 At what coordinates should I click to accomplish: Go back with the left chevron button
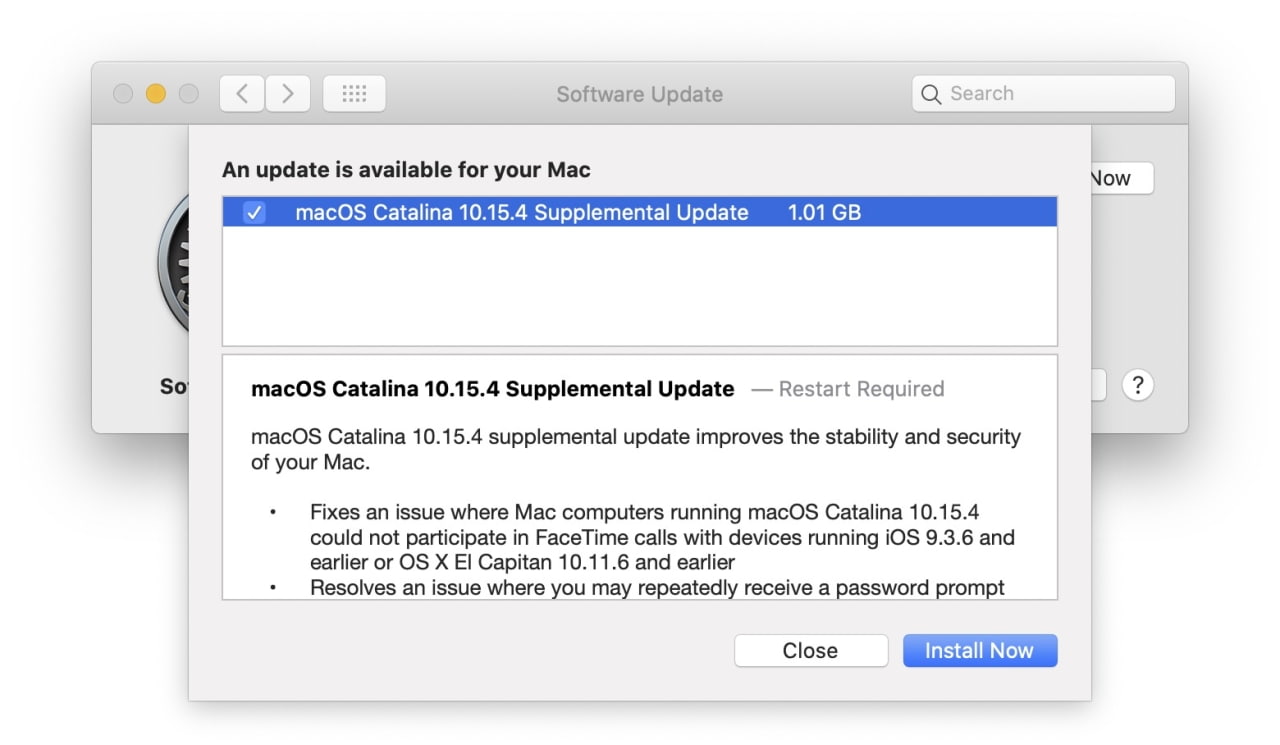(x=241, y=94)
